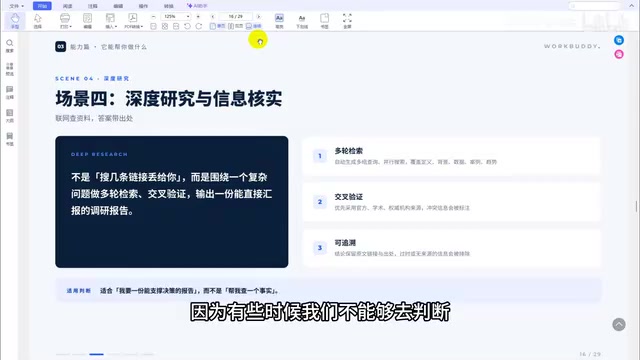
Task: Open the zoom level 125% dropdown
Action: [188, 17]
